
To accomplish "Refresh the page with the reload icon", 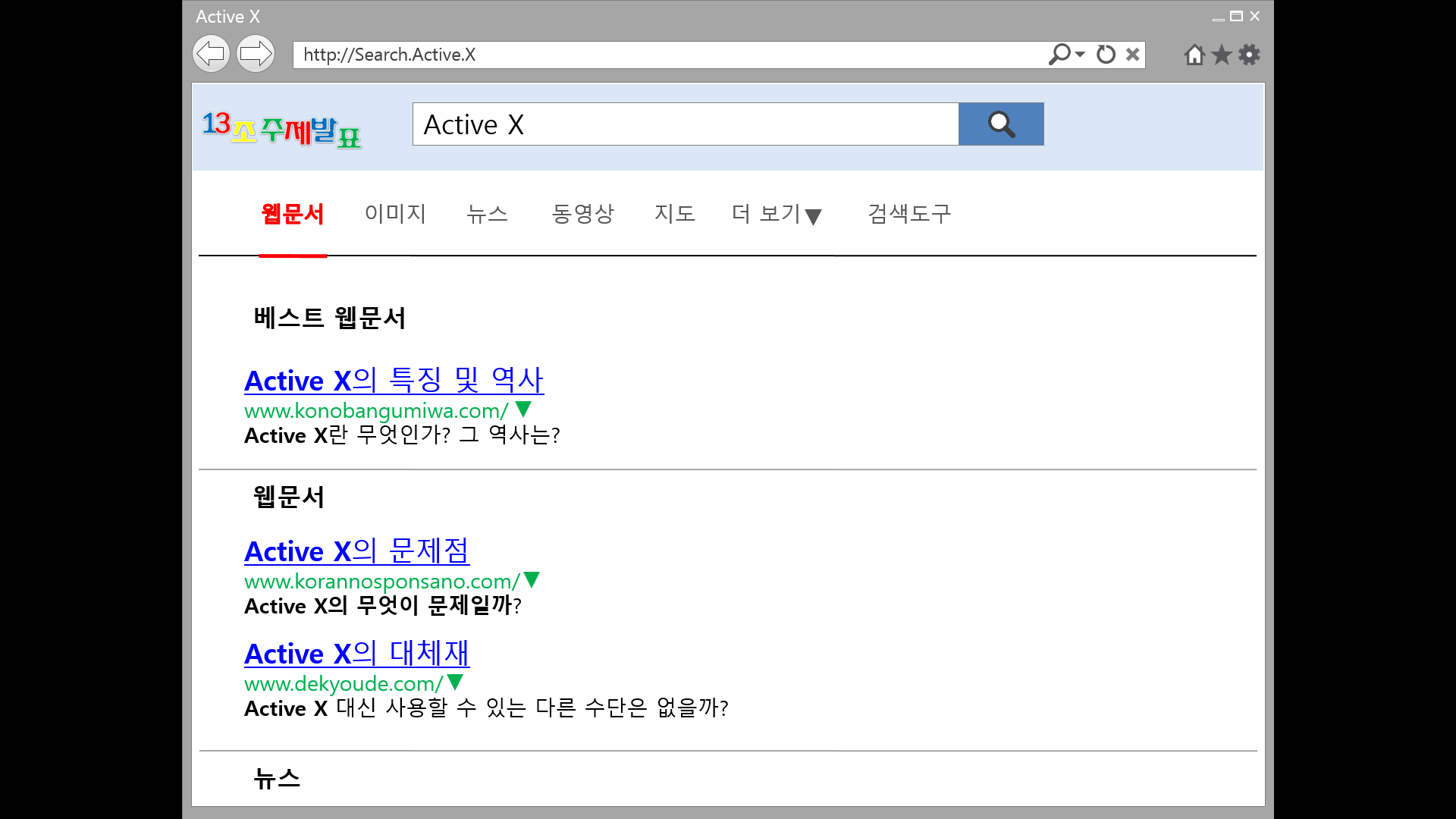I will coord(1106,54).
